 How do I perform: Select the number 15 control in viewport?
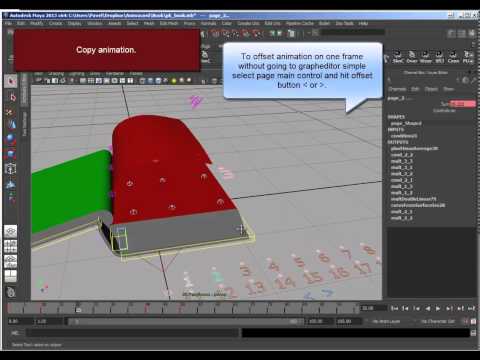tap(312, 277)
